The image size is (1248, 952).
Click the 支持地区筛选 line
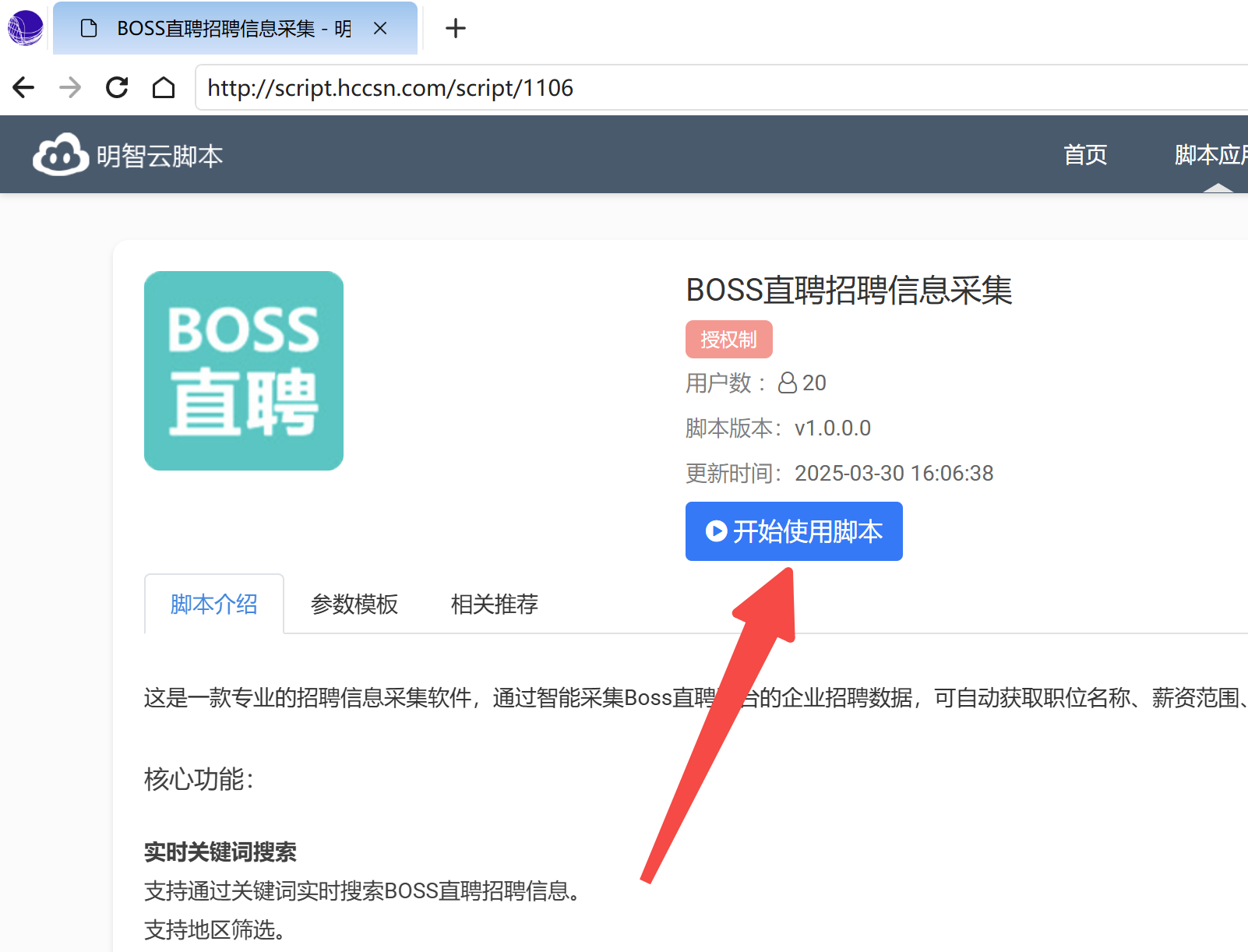[214, 929]
